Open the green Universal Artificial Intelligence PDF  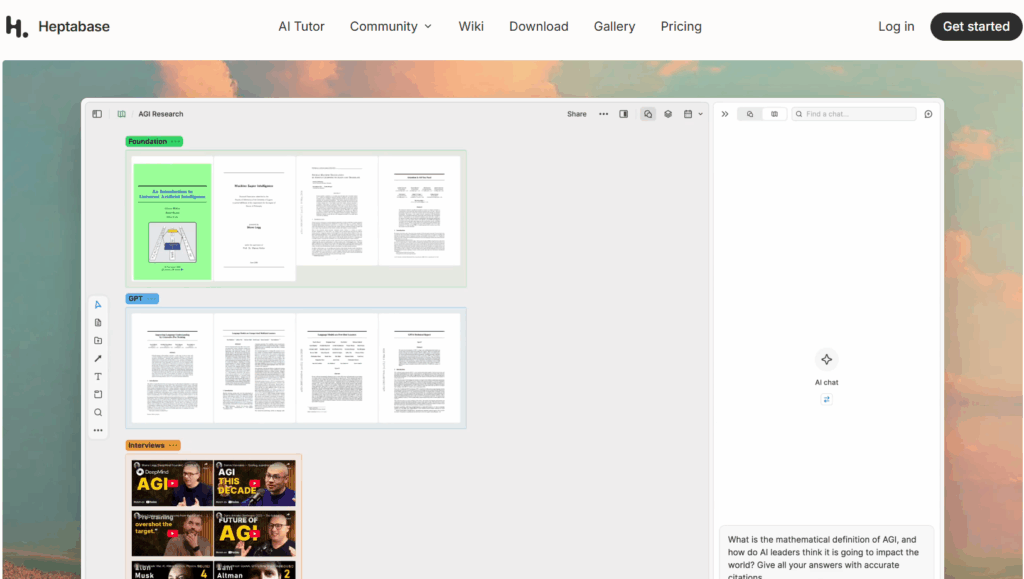(172, 221)
